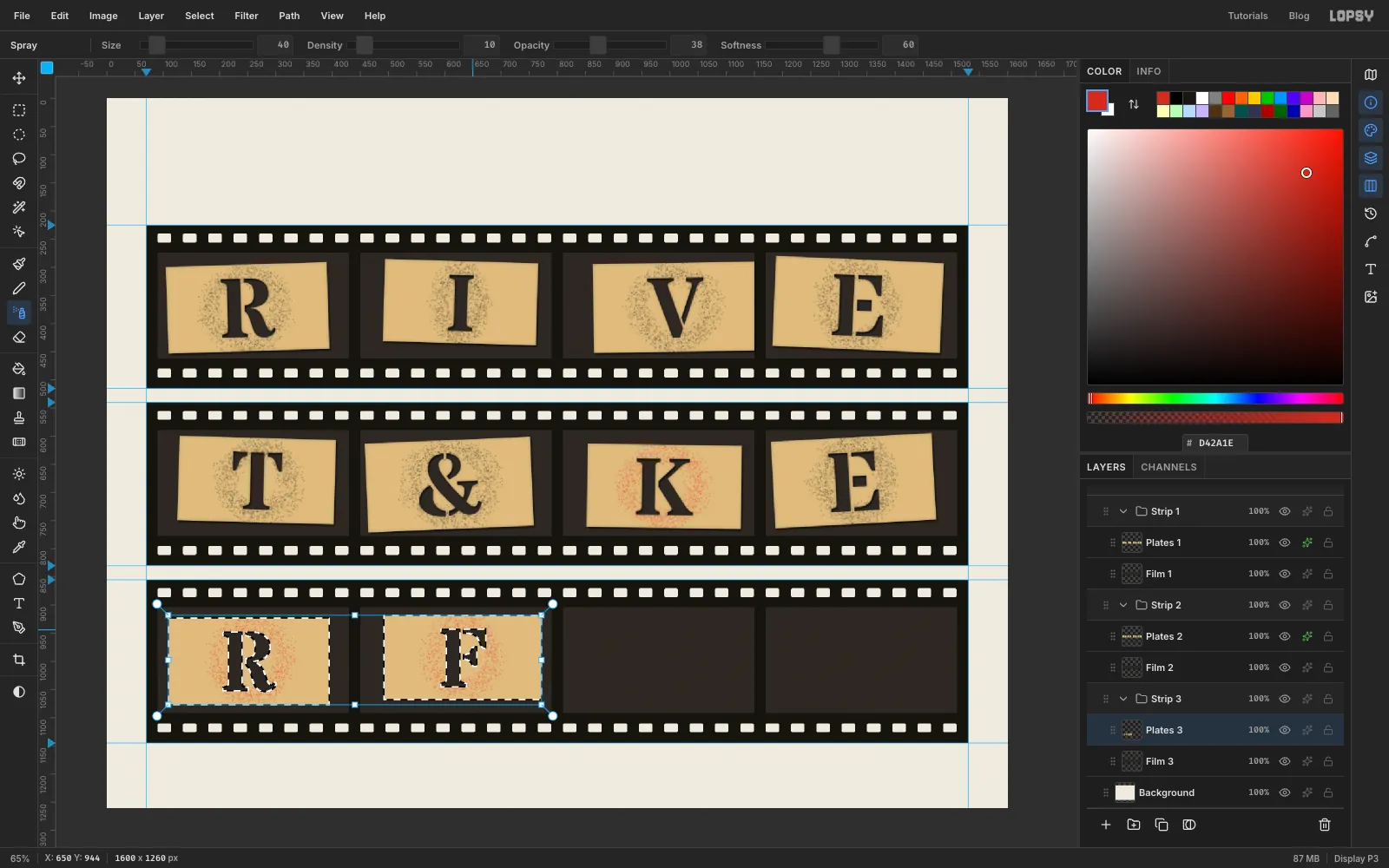Hide the Strip 1 group

(x=1285, y=511)
